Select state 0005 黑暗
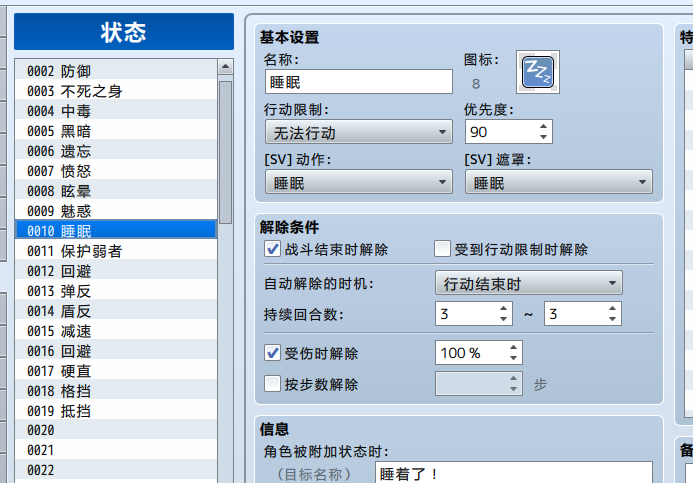 click(x=116, y=131)
